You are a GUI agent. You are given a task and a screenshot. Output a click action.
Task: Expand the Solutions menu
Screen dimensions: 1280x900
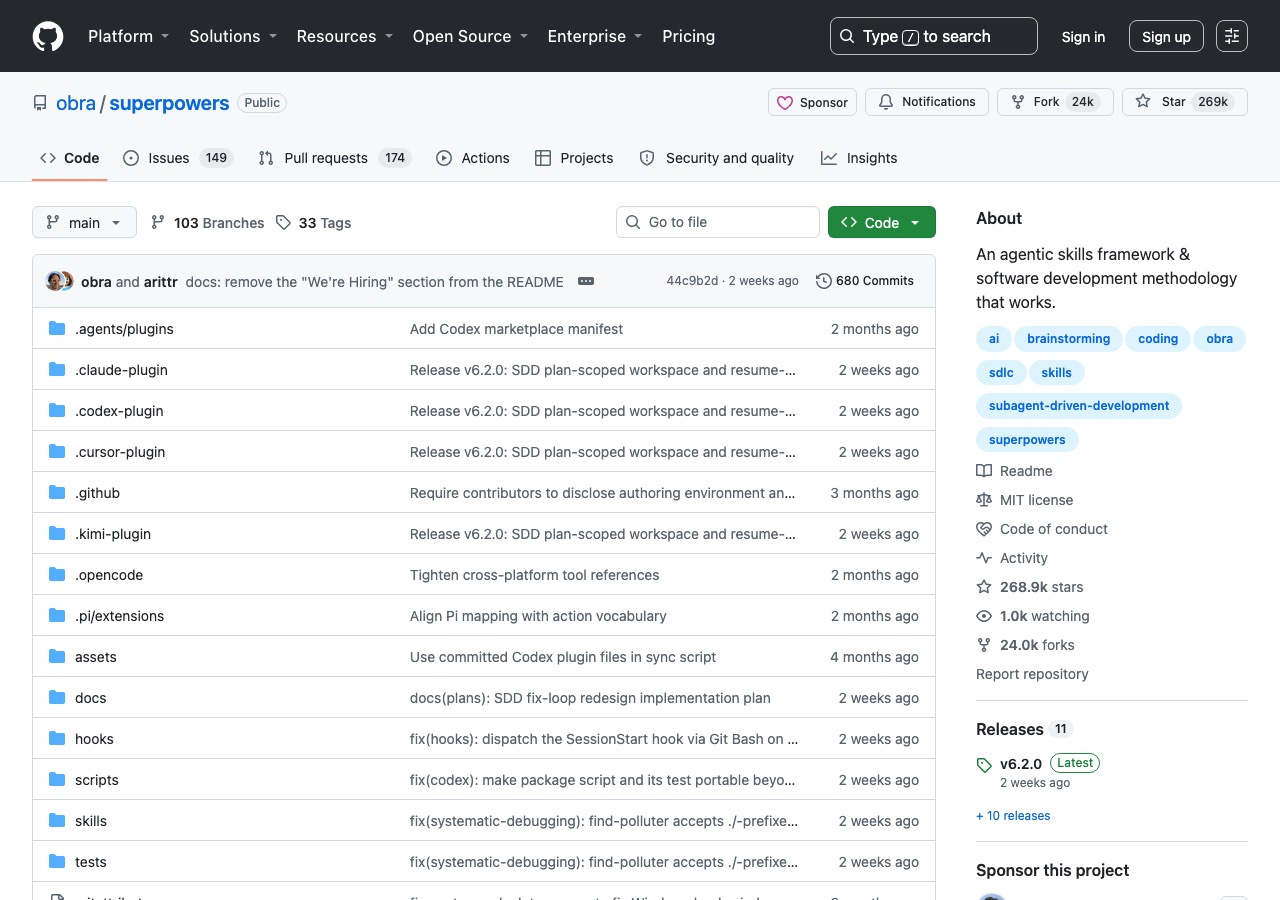coord(233,36)
